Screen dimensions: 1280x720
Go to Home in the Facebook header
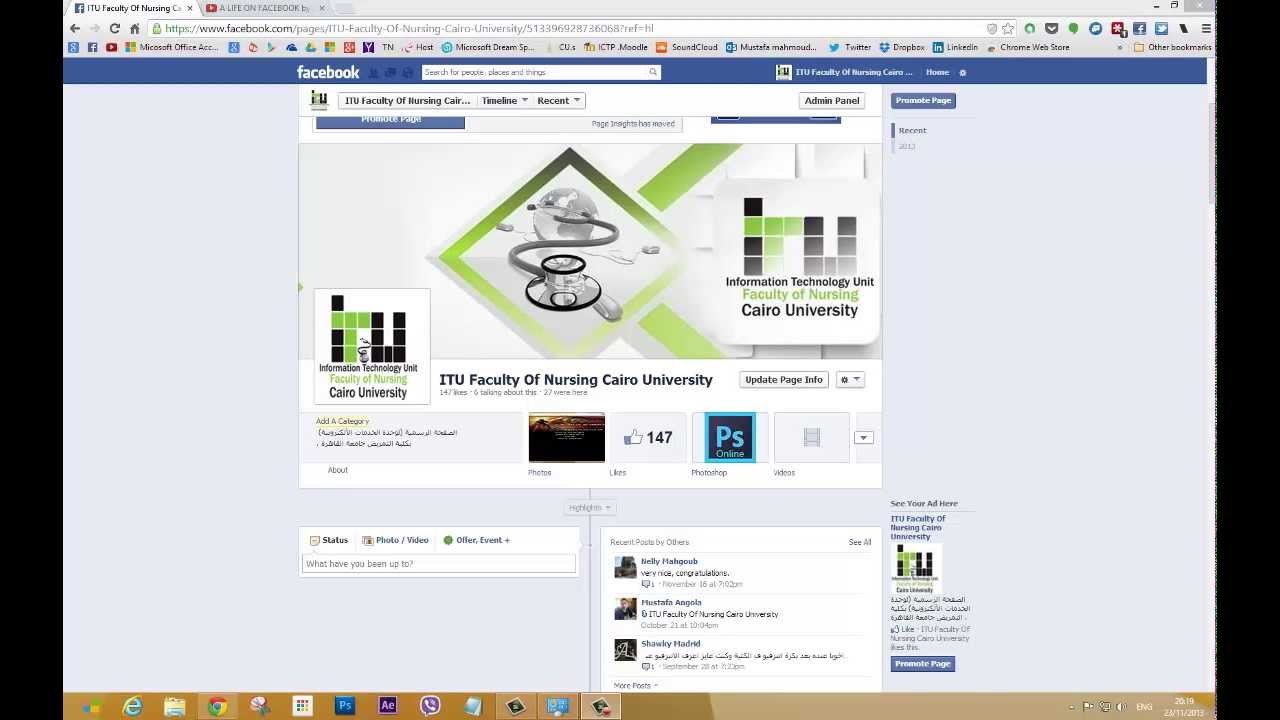[x=937, y=72]
